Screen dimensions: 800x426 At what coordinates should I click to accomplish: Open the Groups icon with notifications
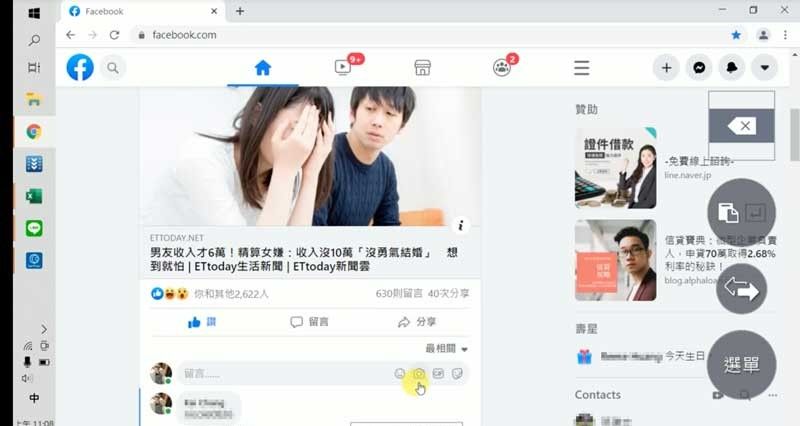pos(502,68)
